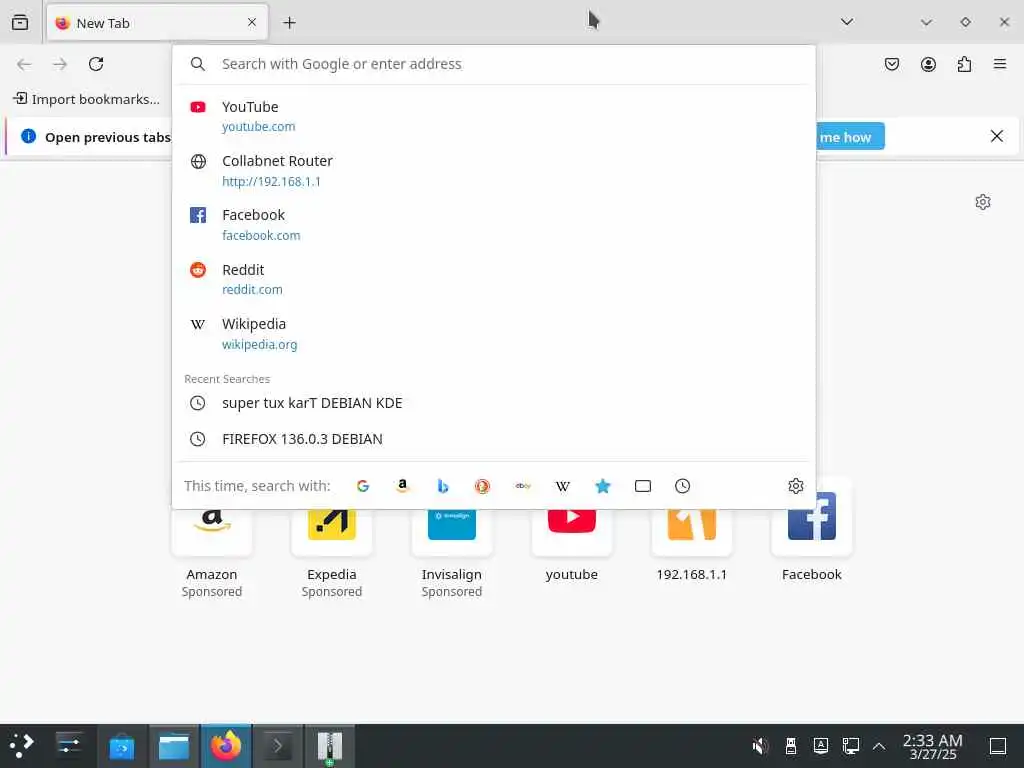The height and width of the screenshot is (768, 1024).
Task: Reload the current page
Action: coord(96,64)
